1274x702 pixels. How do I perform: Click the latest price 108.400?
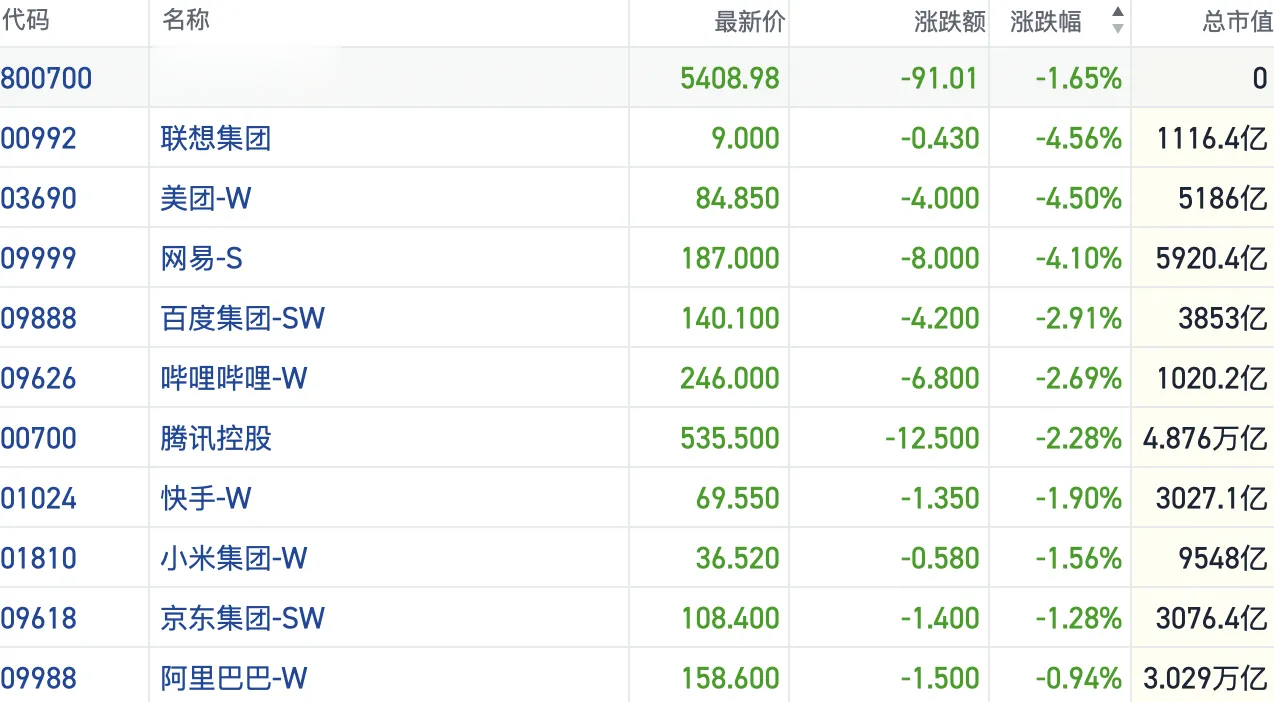(731, 618)
